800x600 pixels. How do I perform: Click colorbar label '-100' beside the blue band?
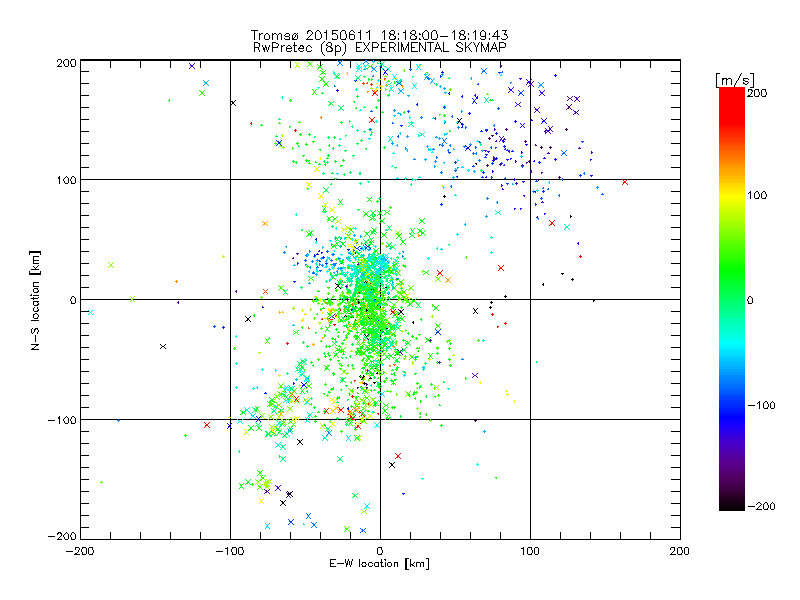(x=761, y=405)
